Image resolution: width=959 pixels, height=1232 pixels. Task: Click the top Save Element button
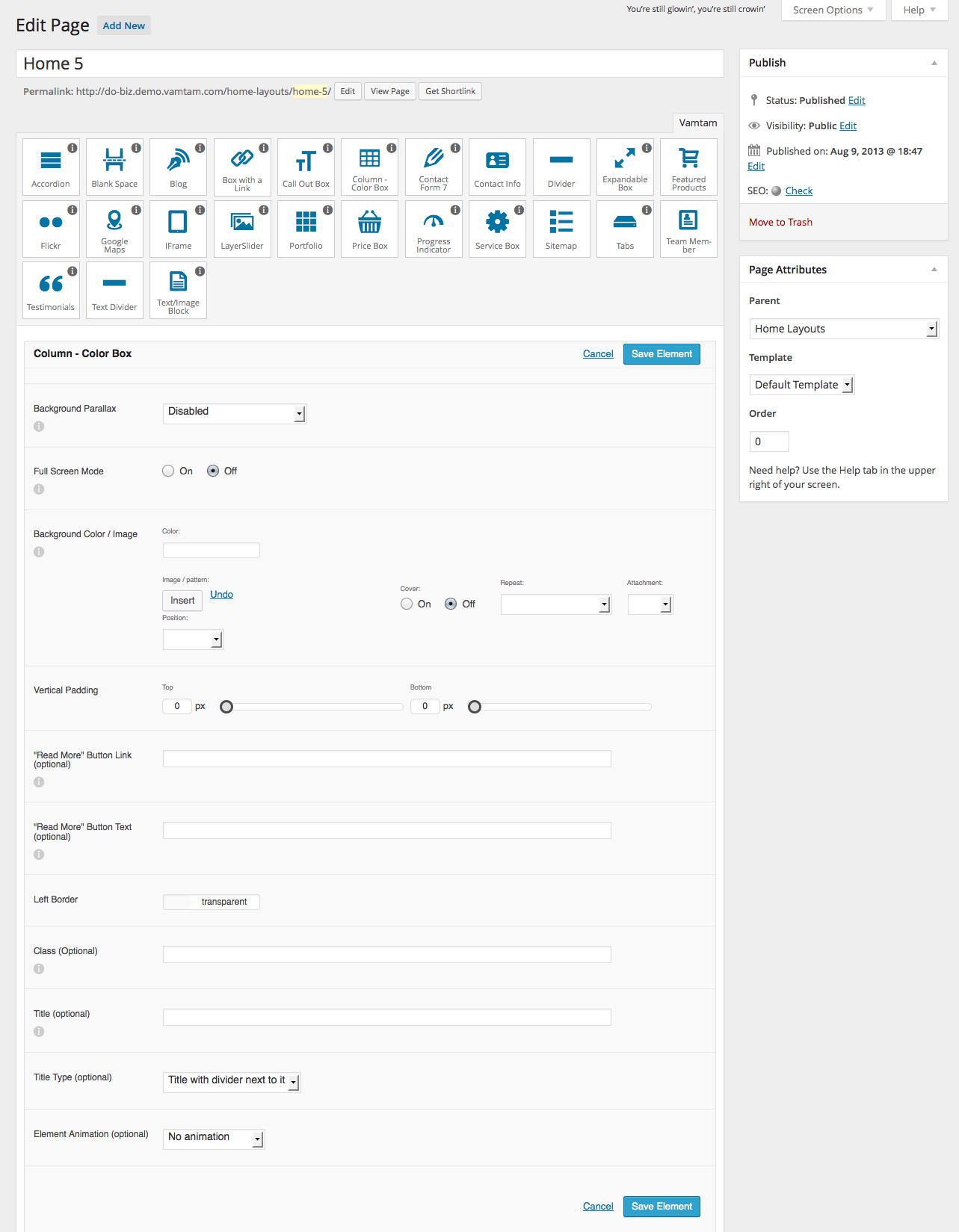pyautogui.click(x=662, y=354)
